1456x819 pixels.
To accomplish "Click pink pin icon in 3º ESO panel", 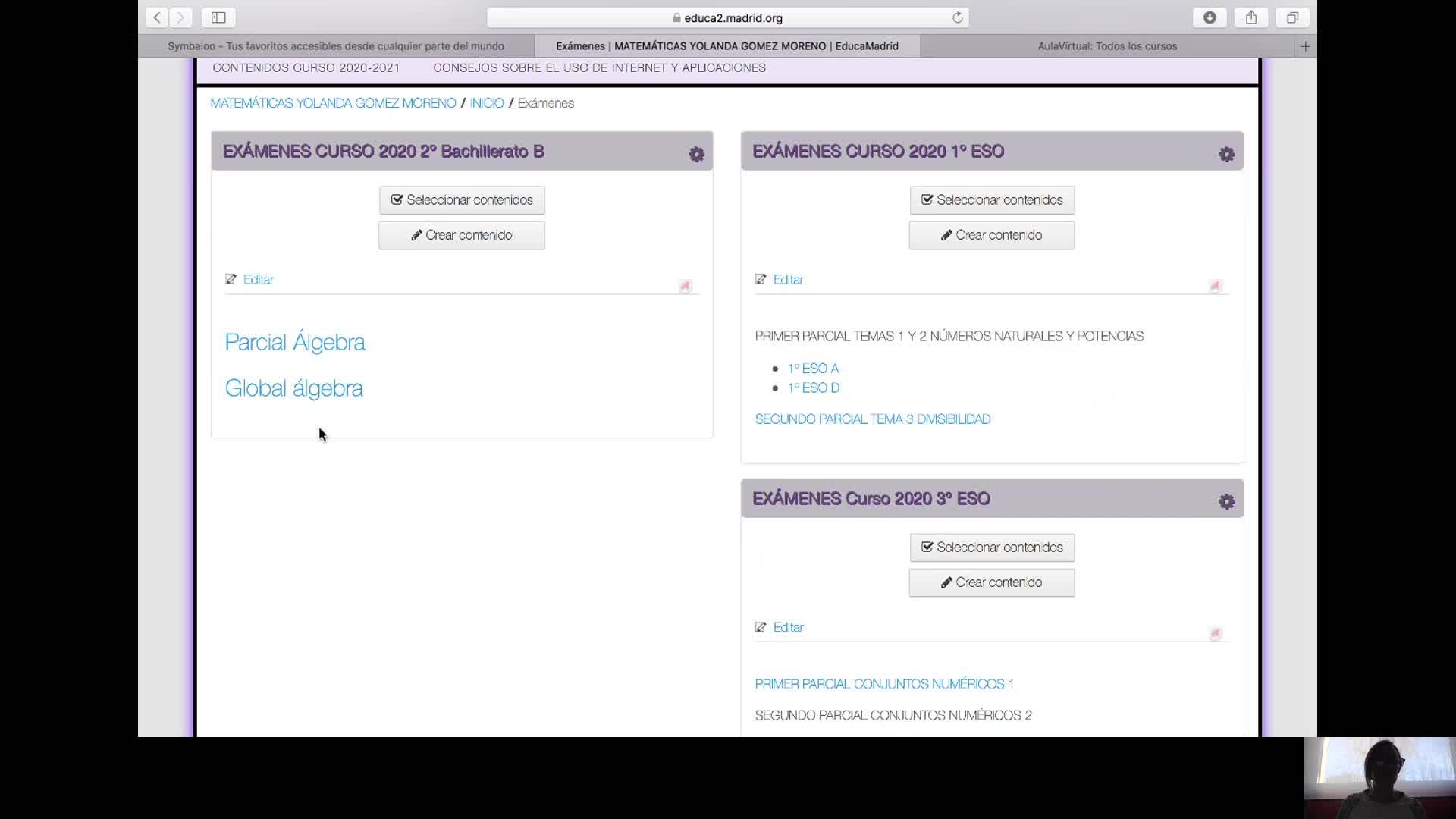I will click(1216, 634).
